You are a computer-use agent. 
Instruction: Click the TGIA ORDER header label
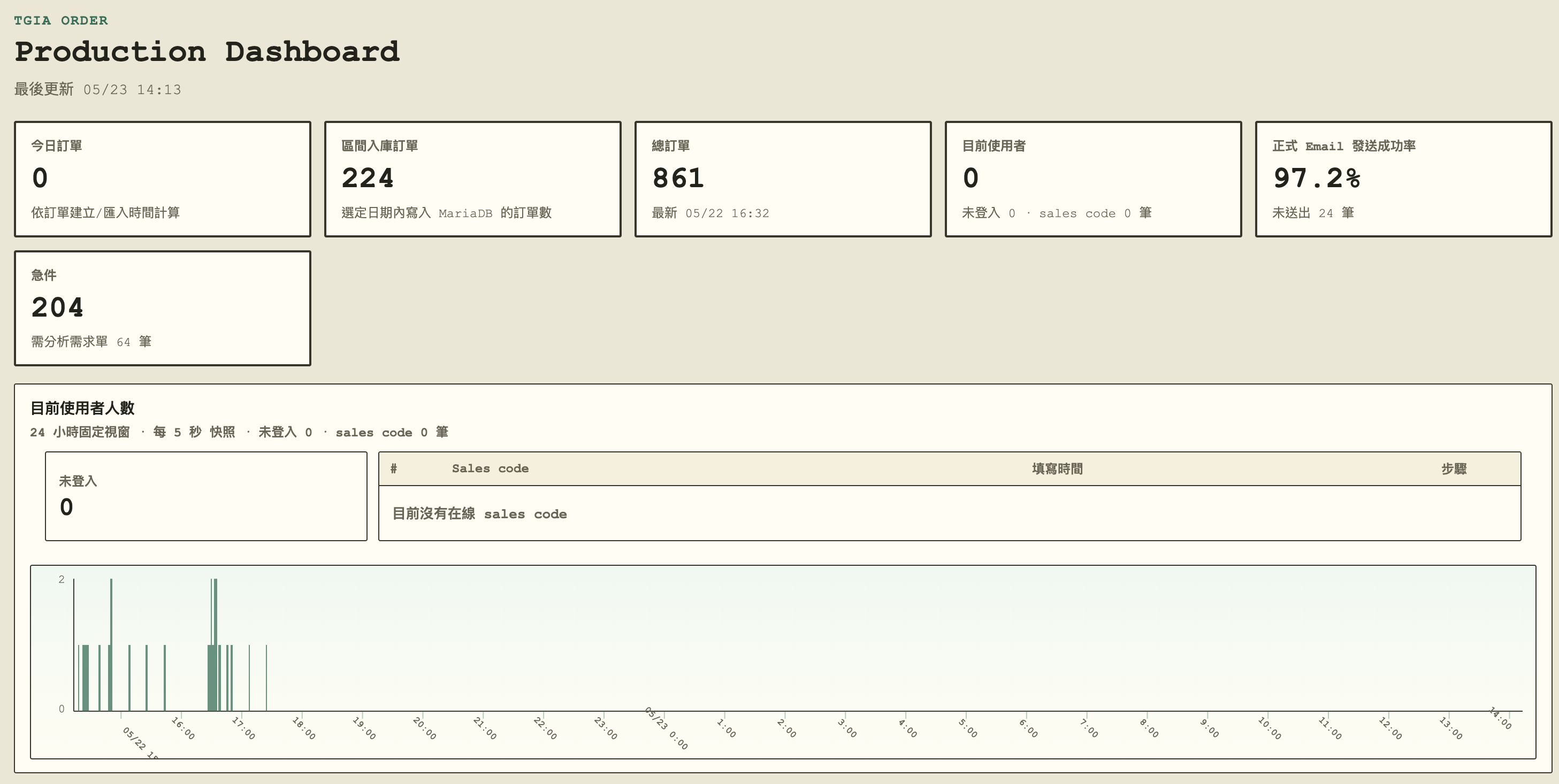[61, 20]
